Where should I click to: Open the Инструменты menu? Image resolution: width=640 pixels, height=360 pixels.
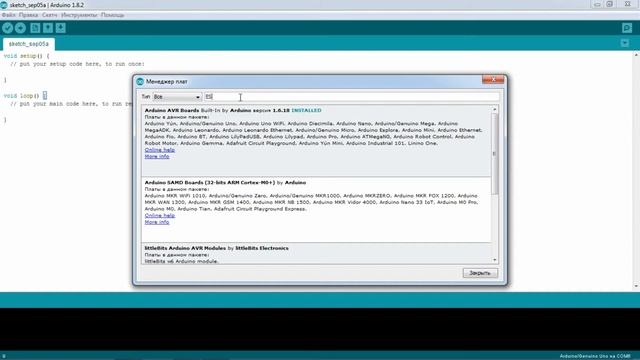tap(79, 15)
